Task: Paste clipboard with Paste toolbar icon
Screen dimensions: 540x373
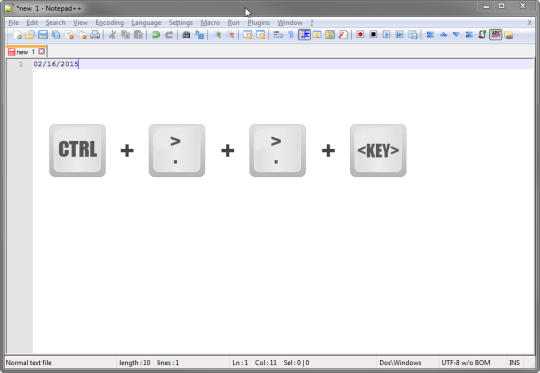Action: click(x=138, y=35)
